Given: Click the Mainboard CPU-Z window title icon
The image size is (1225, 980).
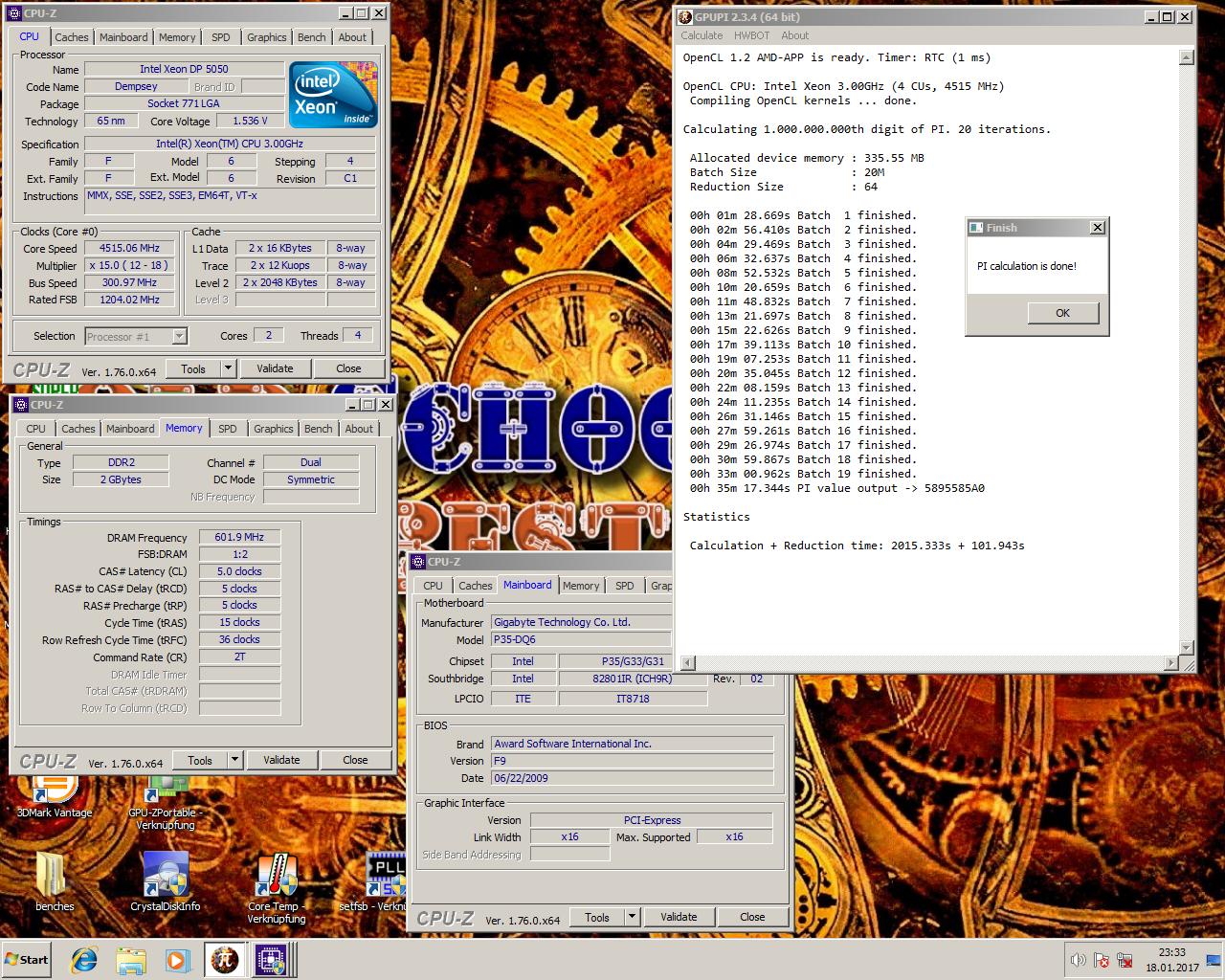Looking at the screenshot, I should click(x=418, y=562).
